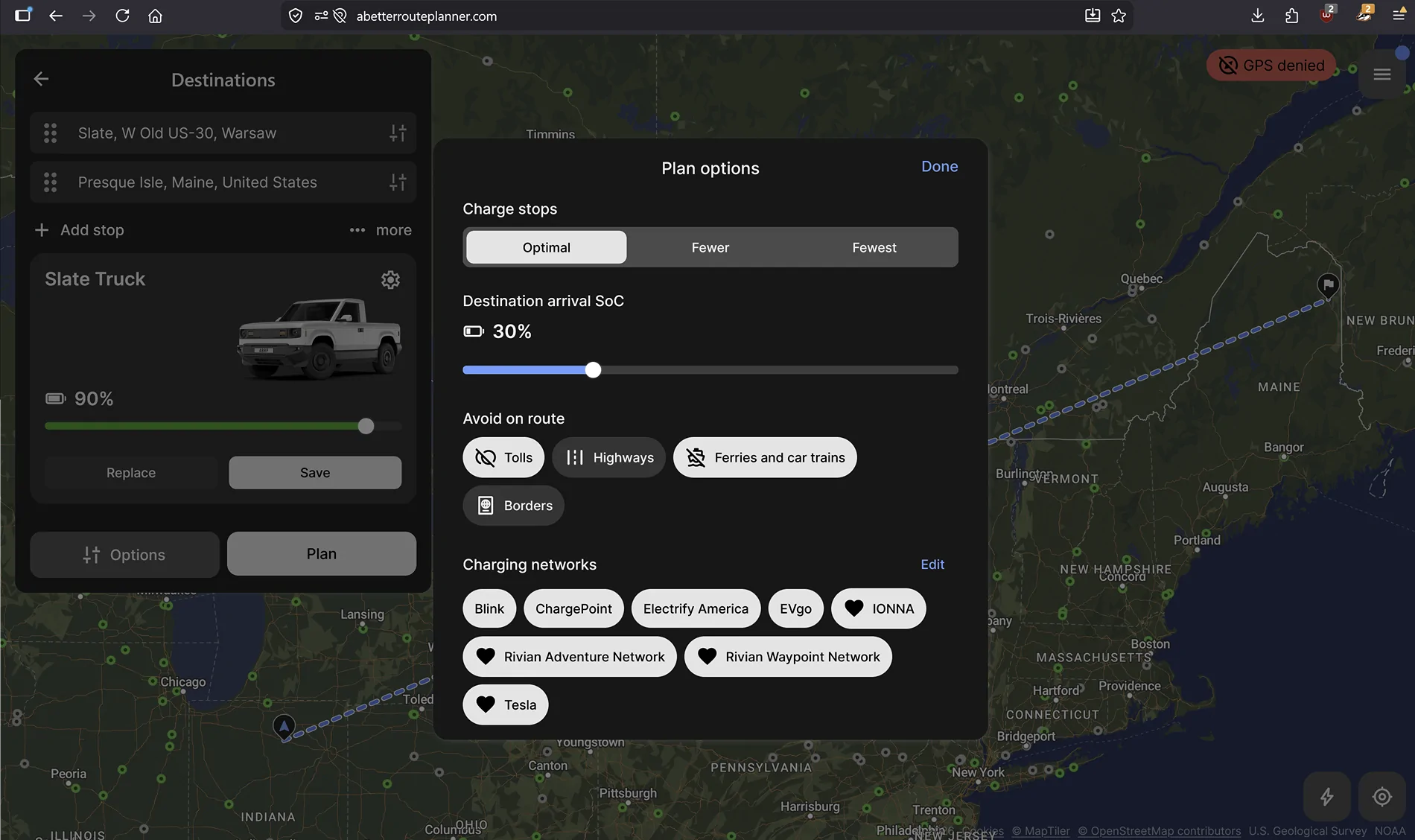Toggle the Electrify America network
Image resolution: width=1415 pixels, height=840 pixels.
696,608
